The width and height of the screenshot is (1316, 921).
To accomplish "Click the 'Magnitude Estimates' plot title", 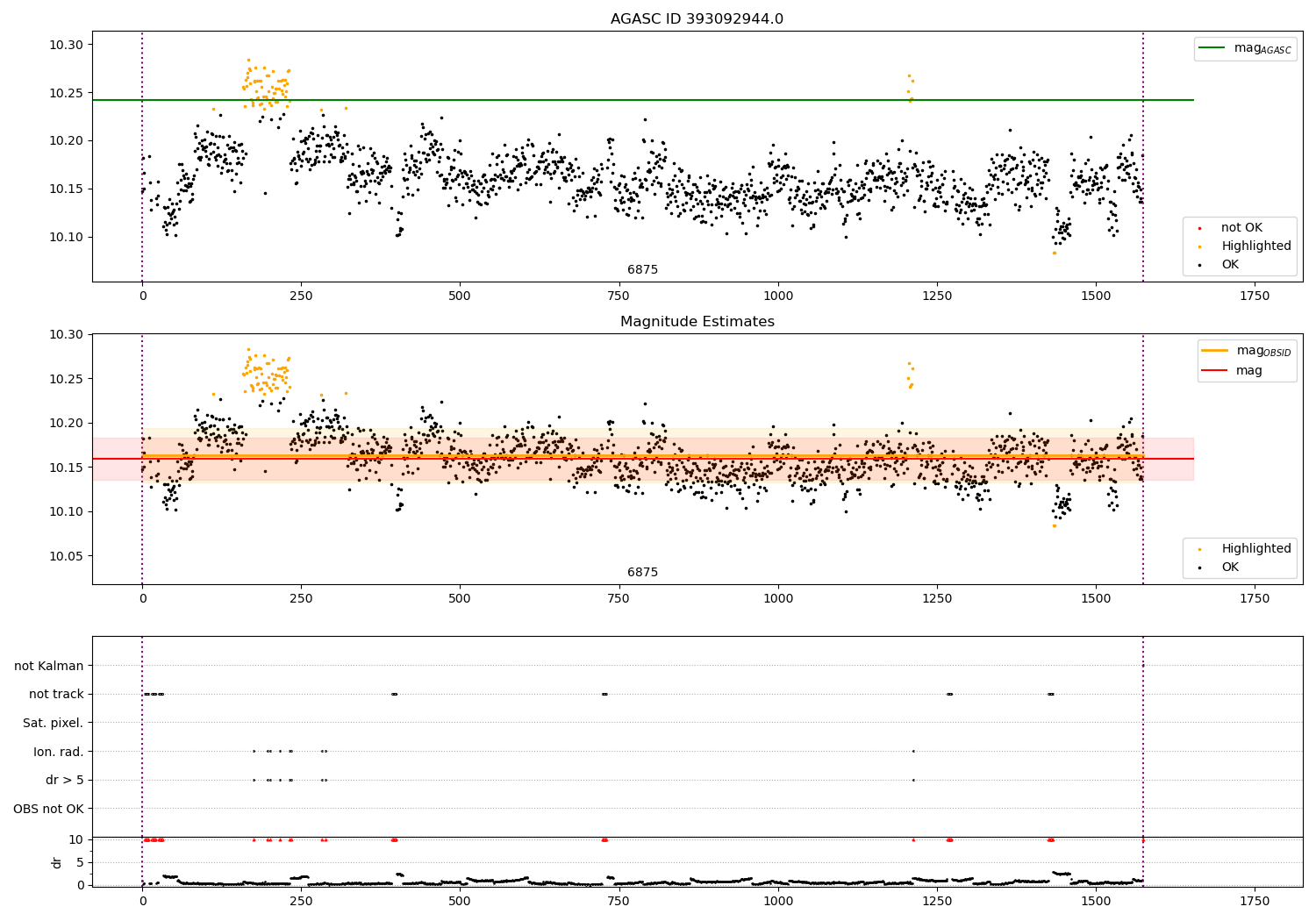I will [697, 322].
